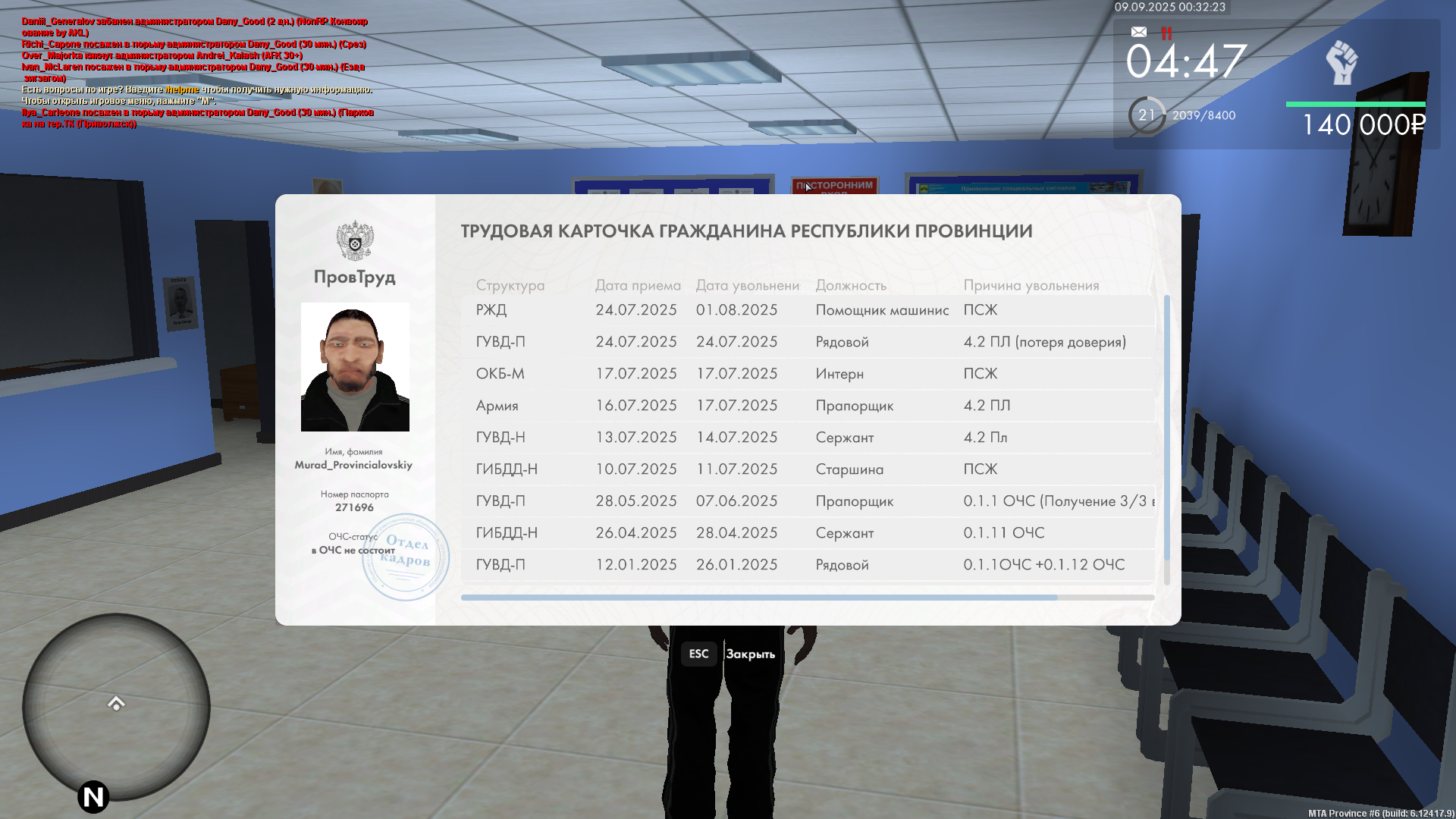1456x819 pixels.
Task: Click the raised fist icon
Action: click(x=1341, y=62)
